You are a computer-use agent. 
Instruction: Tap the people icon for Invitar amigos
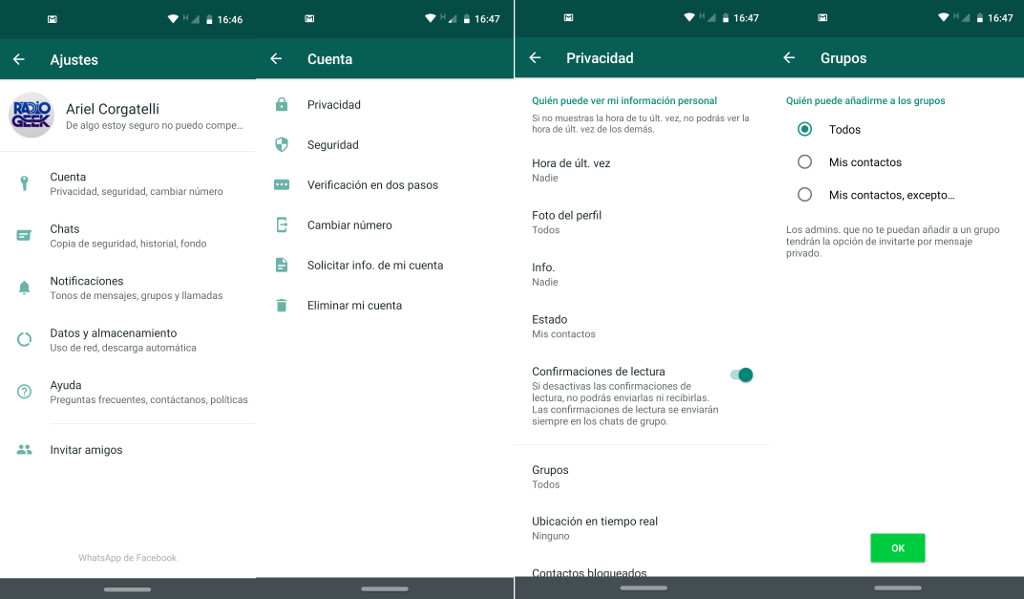pyautogui.click(x=24, y=450)
